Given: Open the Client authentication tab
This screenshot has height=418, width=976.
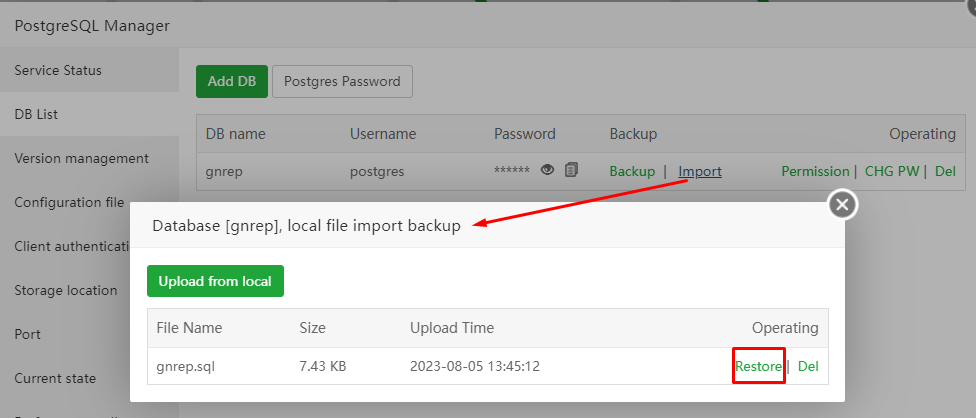Looking at the screenshot, I should (x=70, y=246).
